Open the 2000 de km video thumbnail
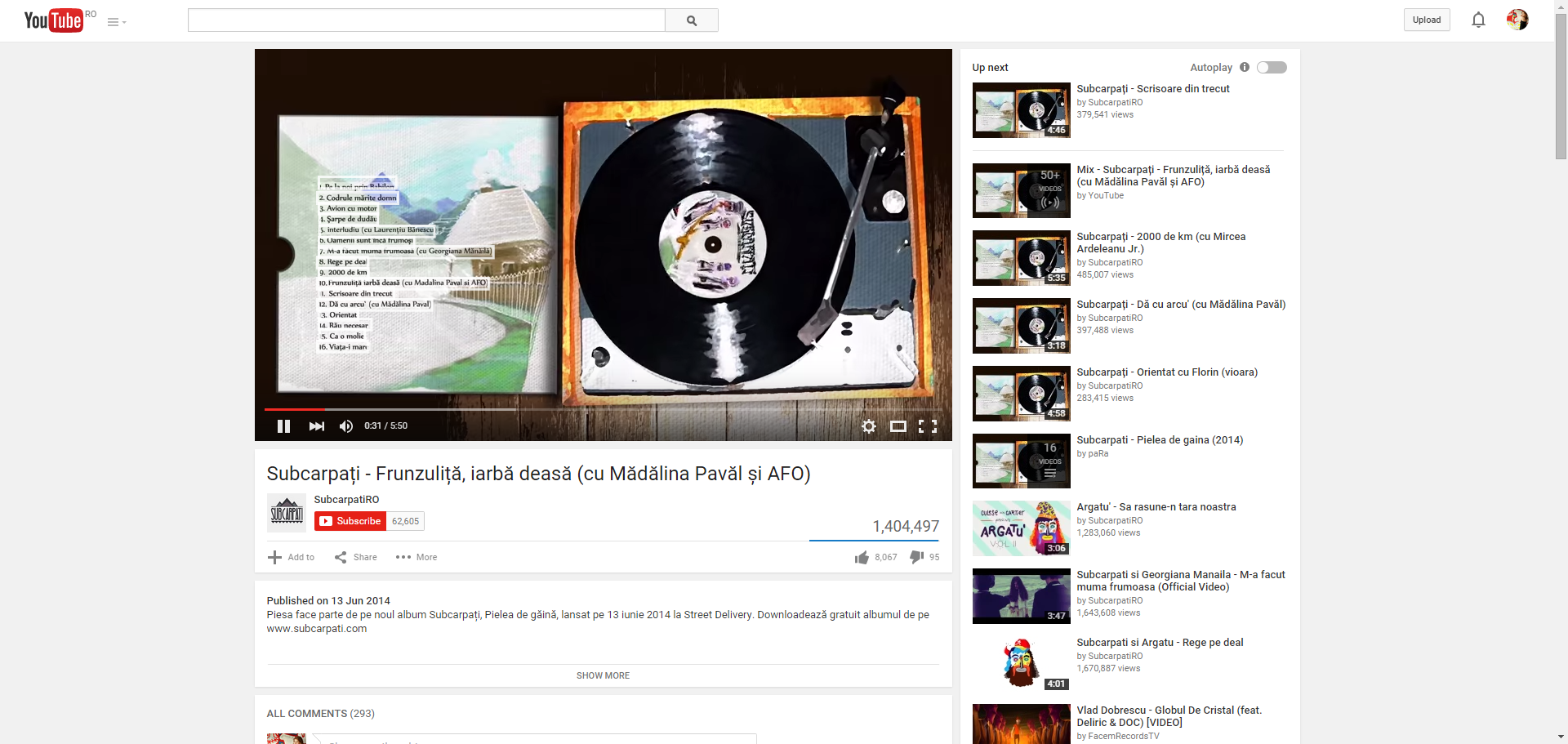This screenshot has width=1568, height=744. point(1022,258)
